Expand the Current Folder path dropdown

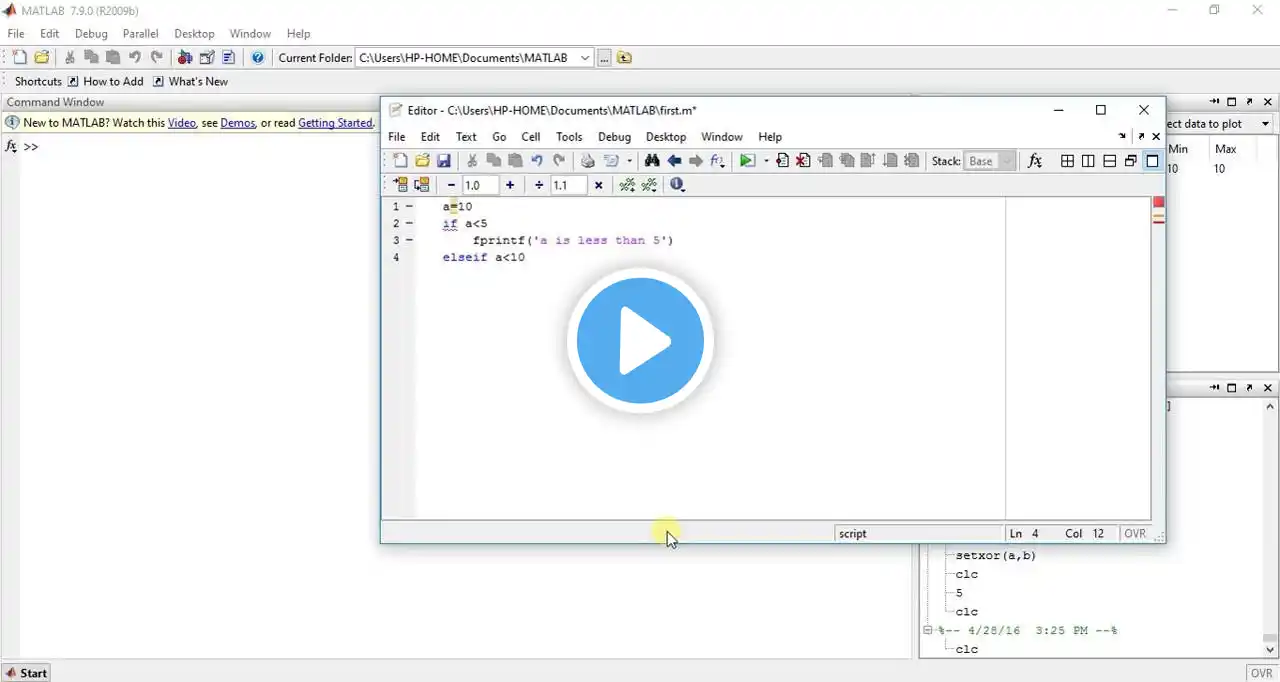coord(585,58)
